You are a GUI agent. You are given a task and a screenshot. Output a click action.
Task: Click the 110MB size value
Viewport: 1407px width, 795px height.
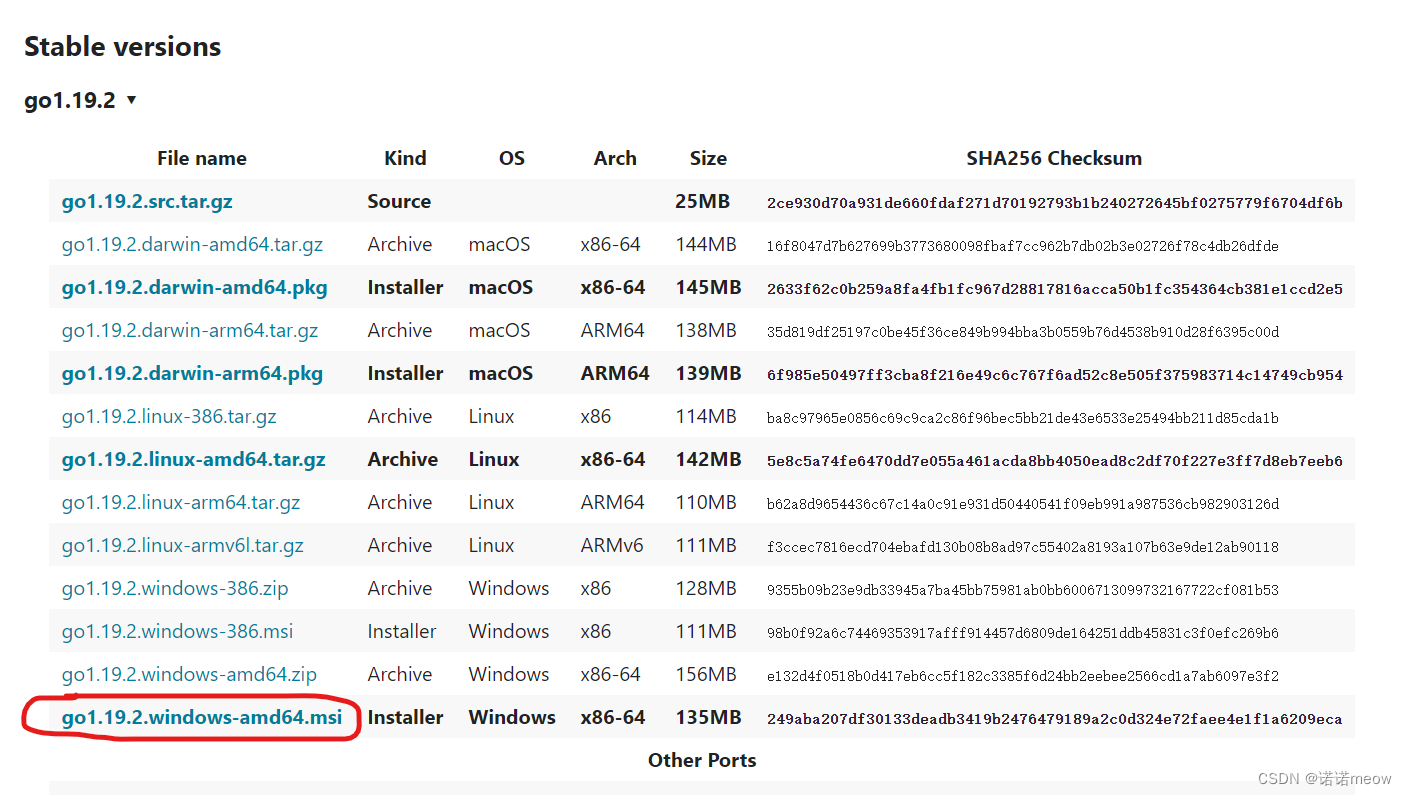click(706, 502)
